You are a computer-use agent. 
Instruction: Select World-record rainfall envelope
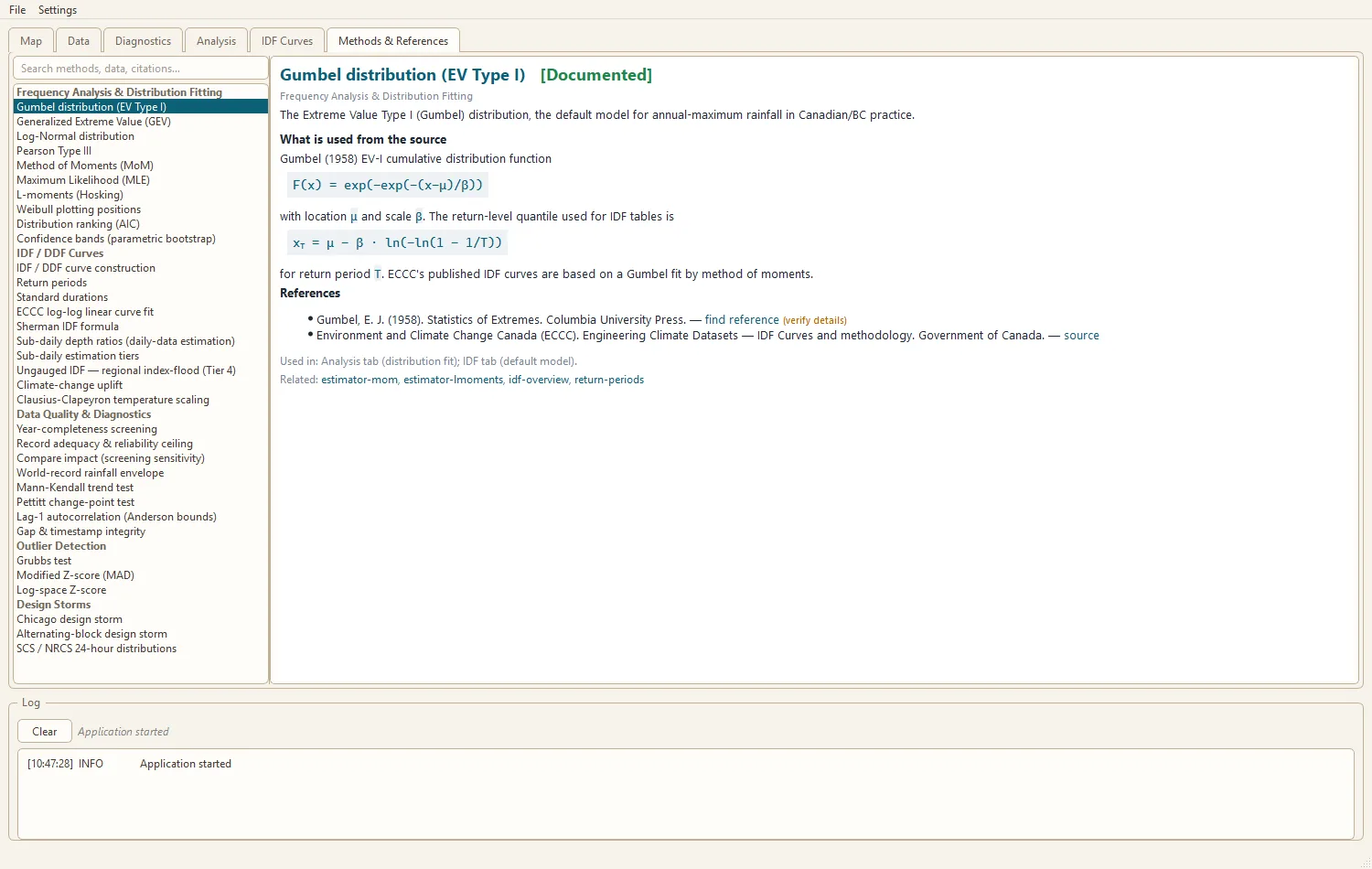(141, 473)
